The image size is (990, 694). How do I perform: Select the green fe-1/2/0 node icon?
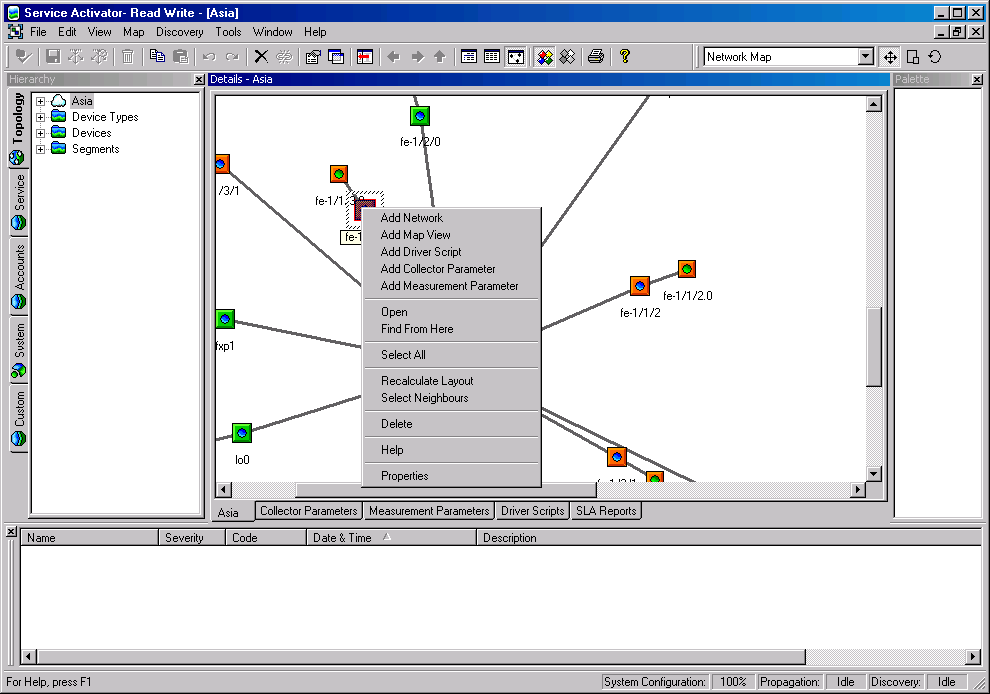420,116
